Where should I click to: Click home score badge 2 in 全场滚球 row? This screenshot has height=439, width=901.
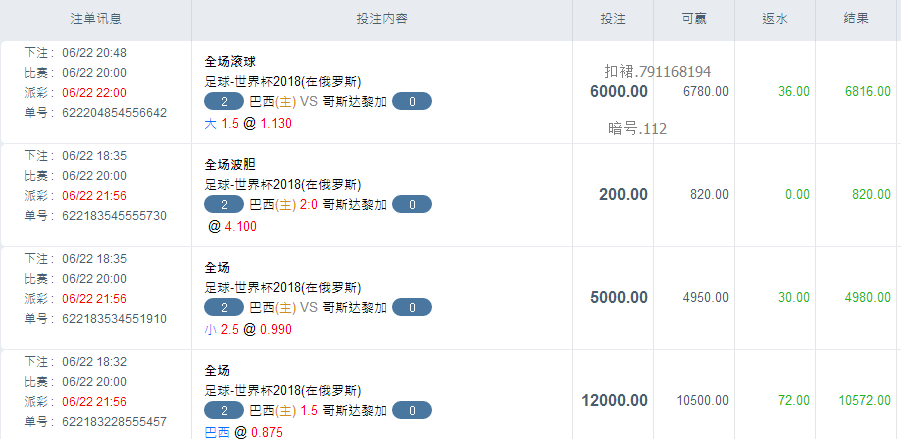(224, 101)
